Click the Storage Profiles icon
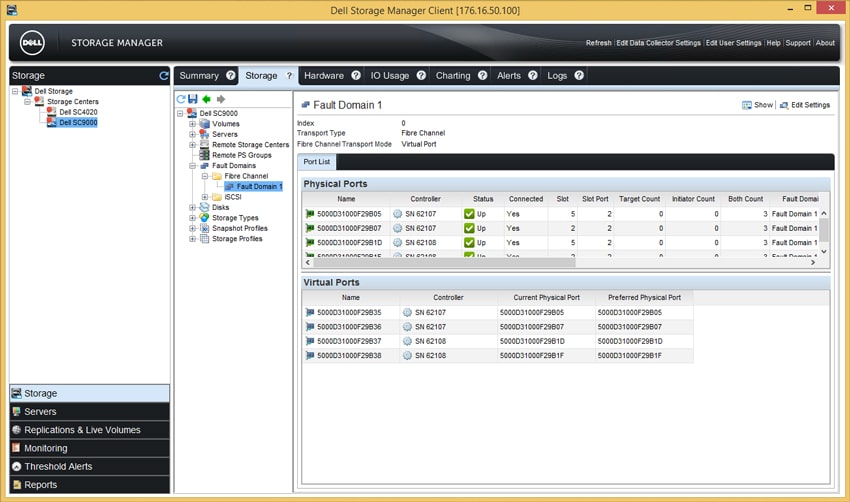Image resolution: width=850 pixels, height=502 pixels. click(204, 239)
